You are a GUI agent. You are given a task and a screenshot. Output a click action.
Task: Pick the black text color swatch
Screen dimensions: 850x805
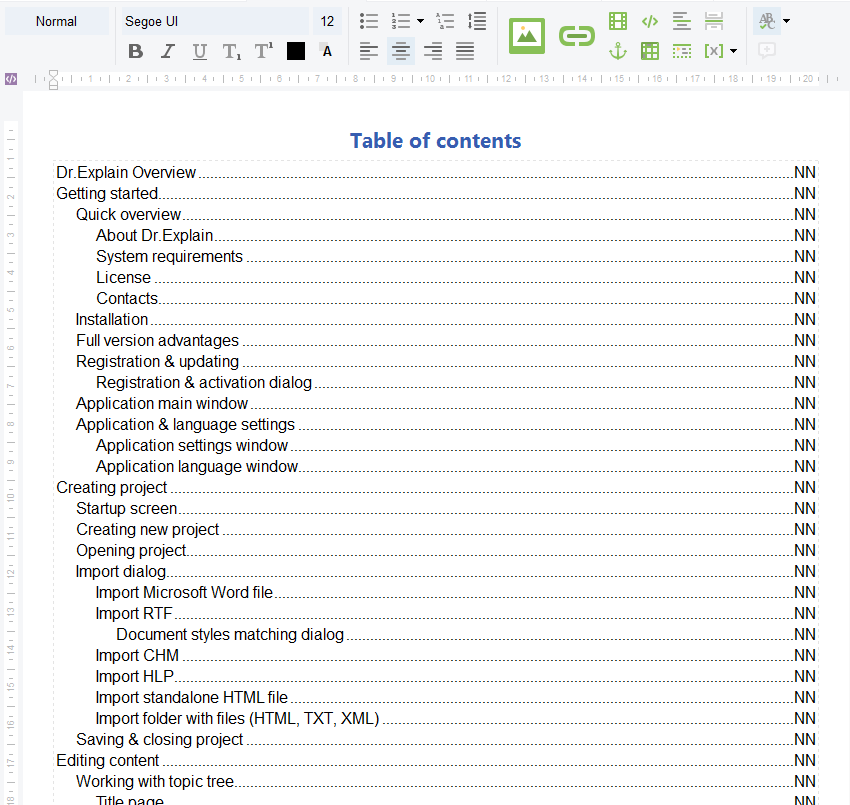(296, 51)
